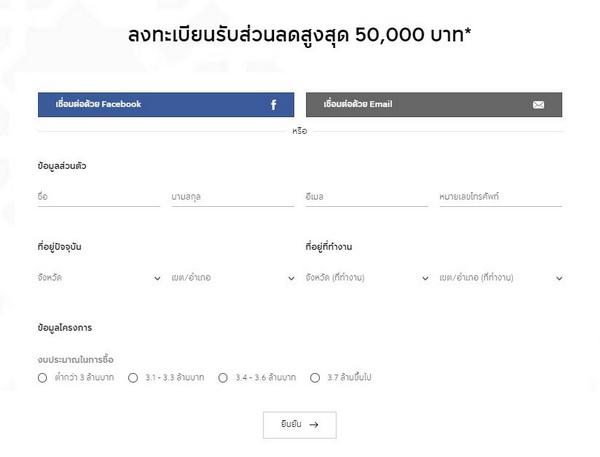Open the current address จังหวัด dropdown

98,277
